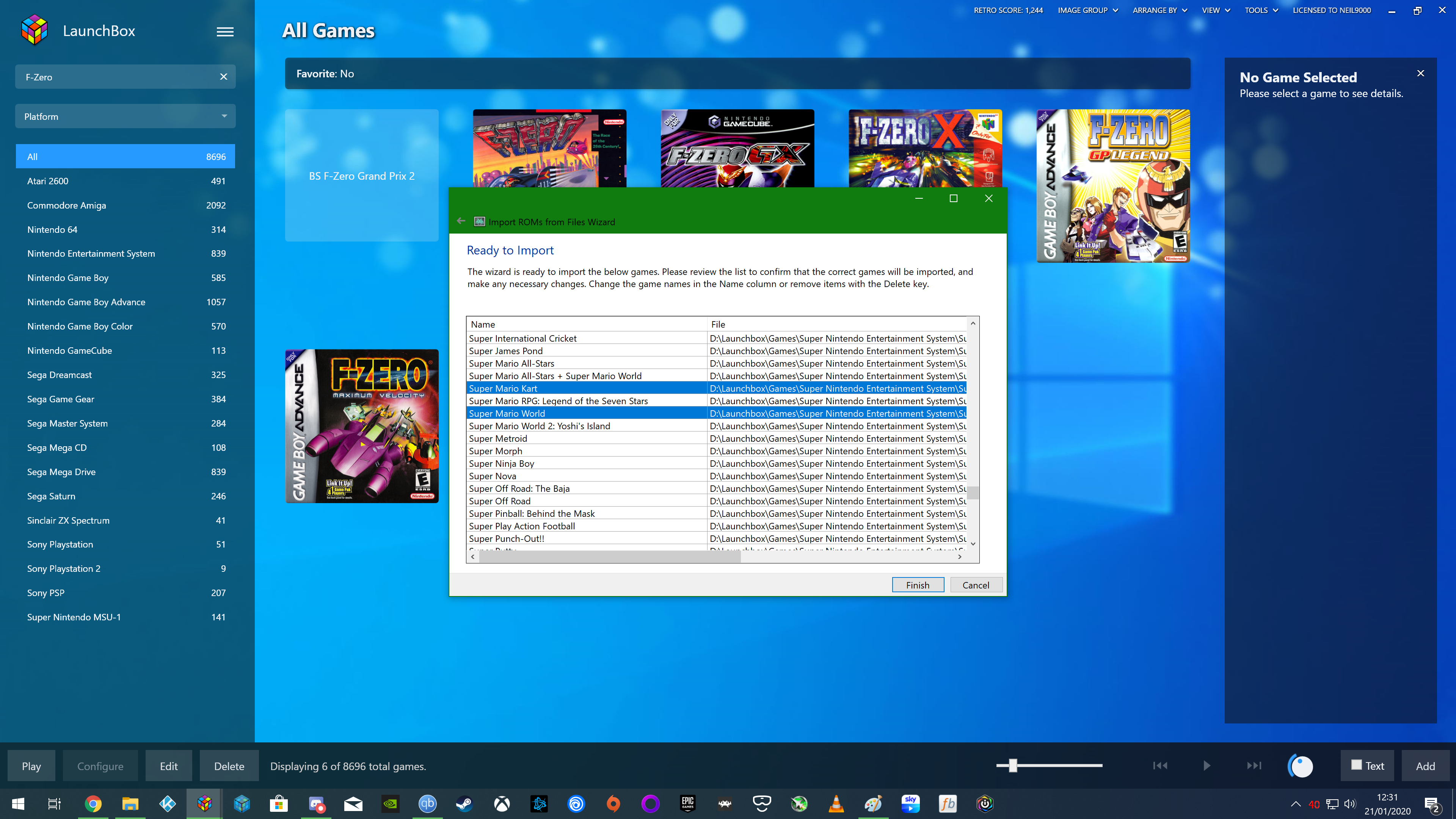The height and width of the screenshot is (819, 1456).
Task: Open Origin from the taskbar
Action: (x=613, y=803)
